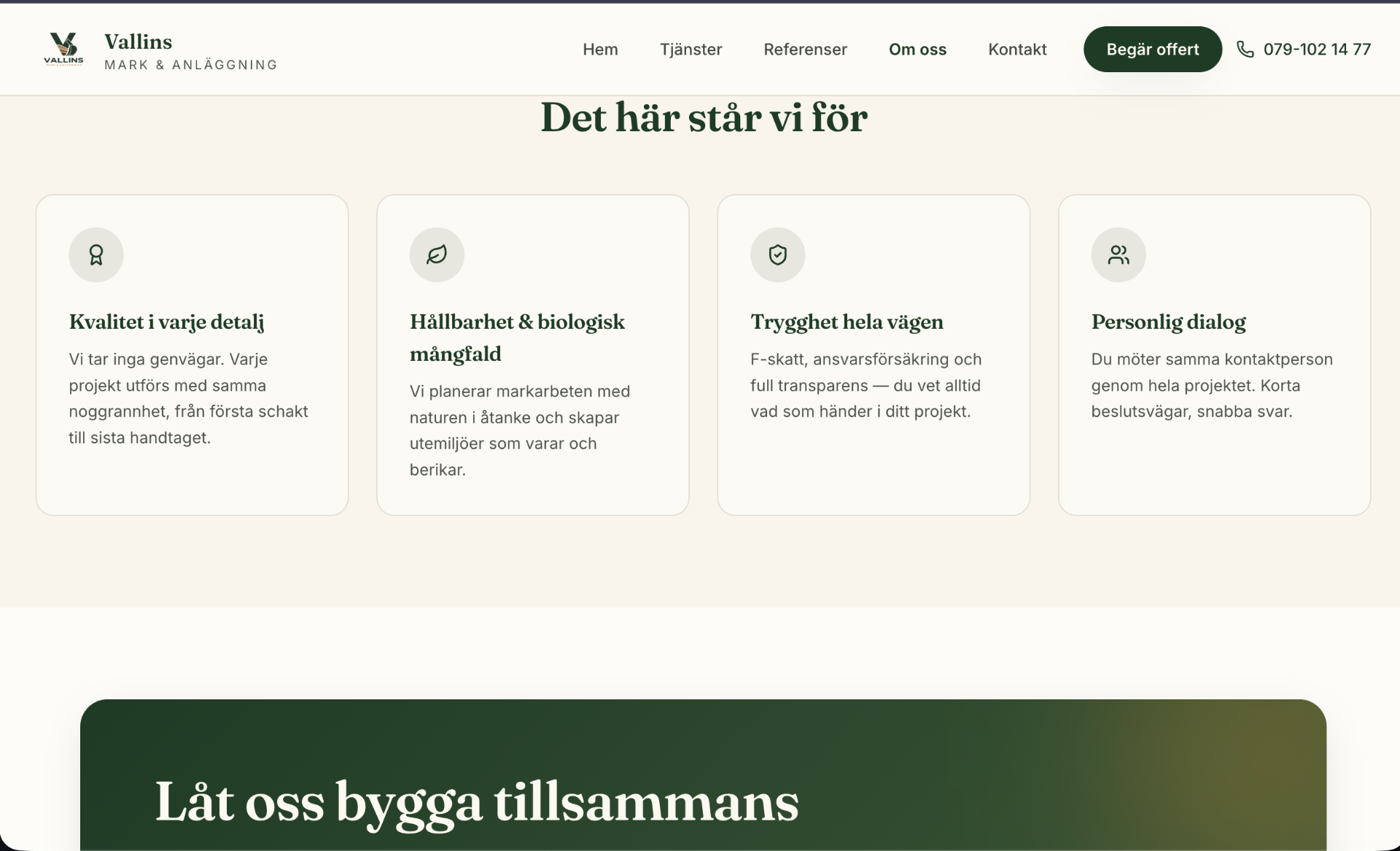Click the text starting F-skatt, ansvarsförsäkring
Screen dimensions: 1400x851
coord(866,385)
